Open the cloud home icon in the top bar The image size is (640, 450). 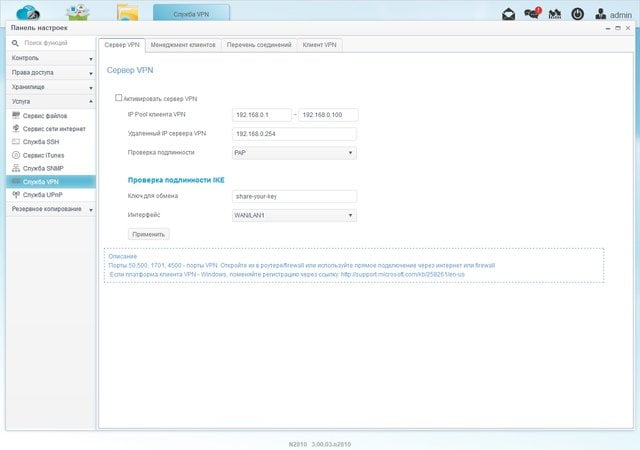point(28,12)
